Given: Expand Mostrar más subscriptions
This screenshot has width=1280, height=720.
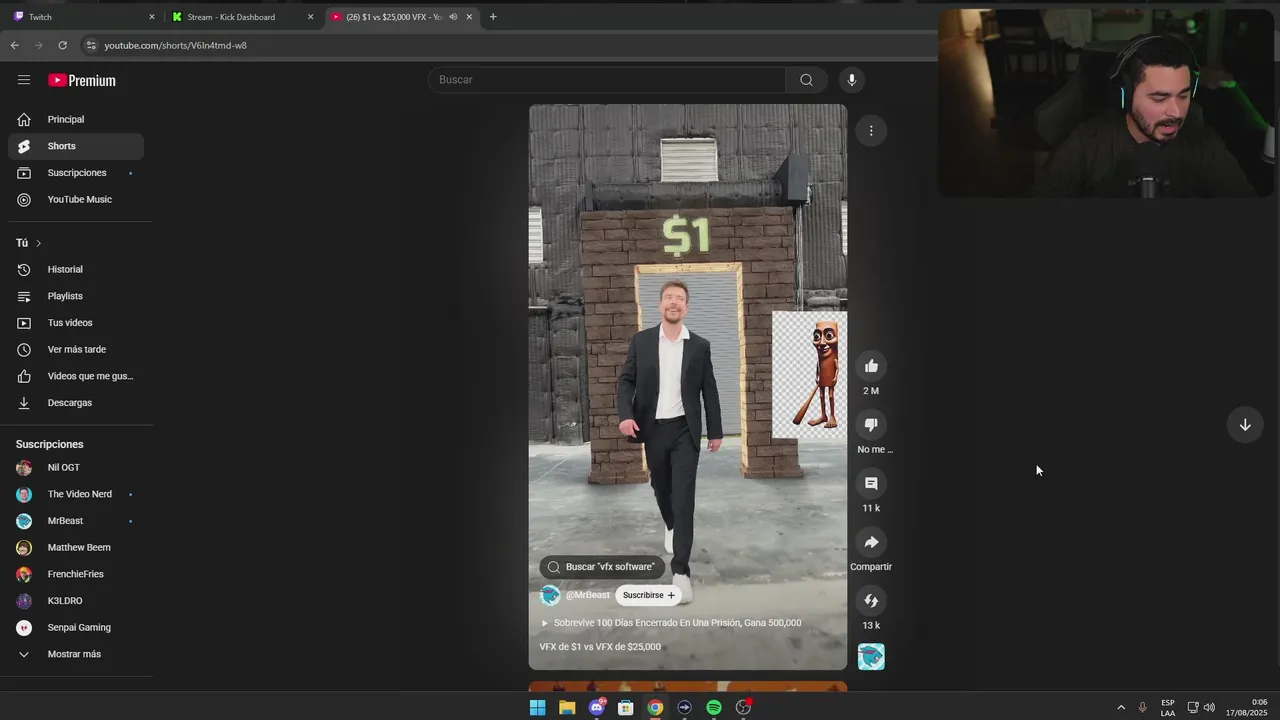Looking at the screenshot, I should pyautogui.click(x=76, y=654).
